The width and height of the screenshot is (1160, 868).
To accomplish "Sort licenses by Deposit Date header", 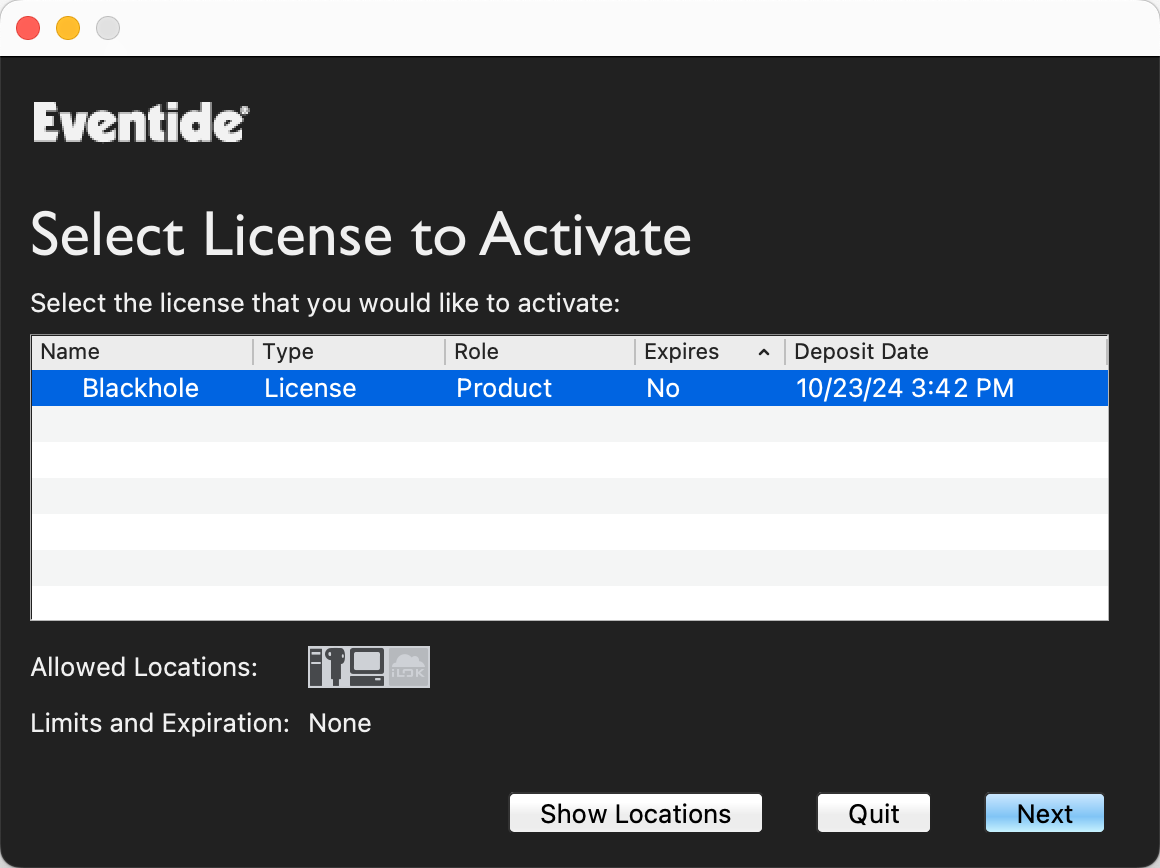I will [945, 351].
